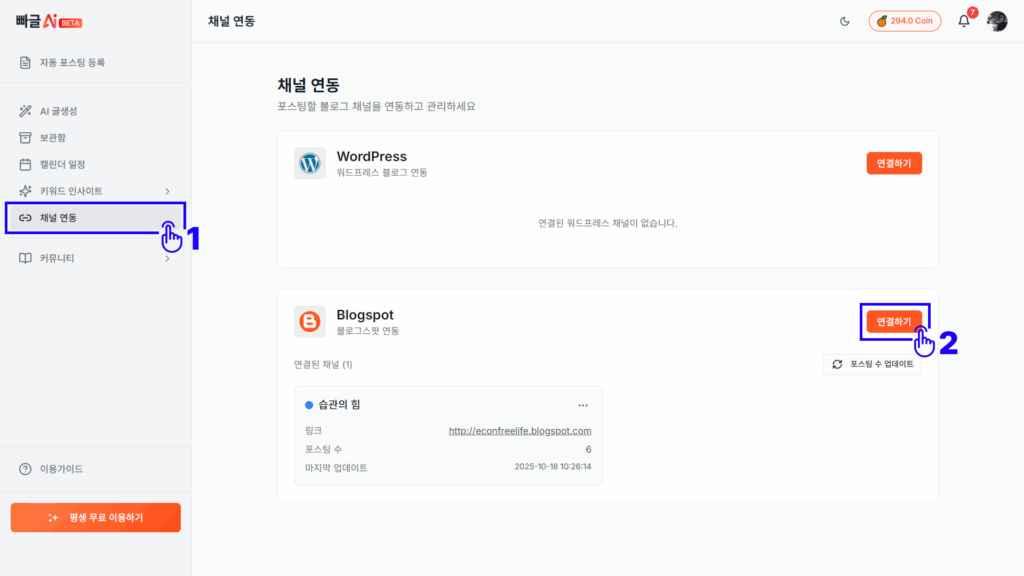Click Blogspot 연결하기 button

[x=894, y=322]
